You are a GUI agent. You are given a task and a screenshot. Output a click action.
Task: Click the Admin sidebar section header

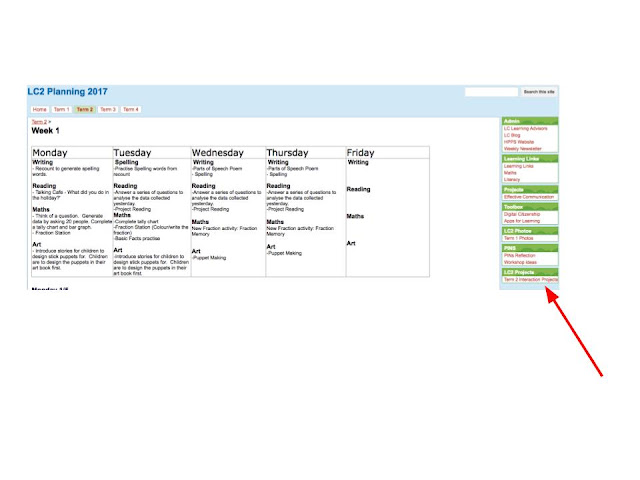[530, 121]
